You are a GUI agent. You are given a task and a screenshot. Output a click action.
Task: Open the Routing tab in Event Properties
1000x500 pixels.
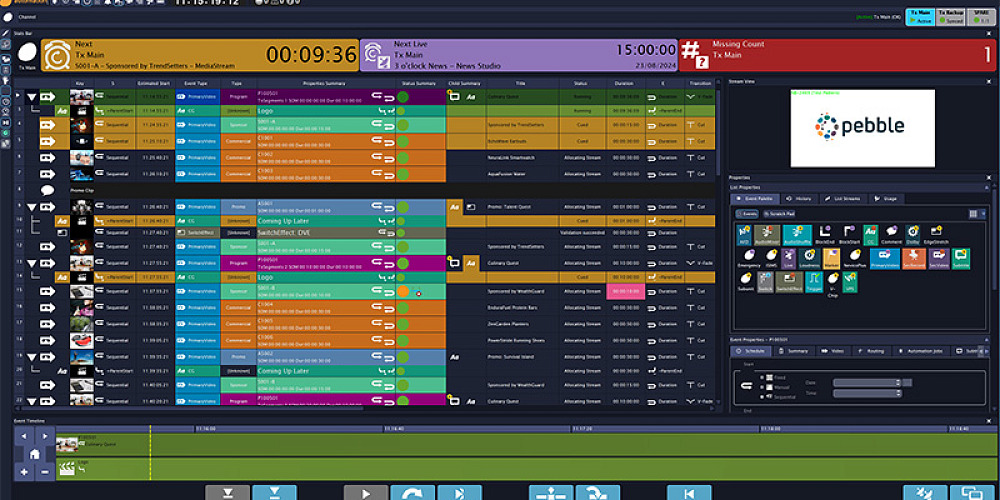pos(870,351)
